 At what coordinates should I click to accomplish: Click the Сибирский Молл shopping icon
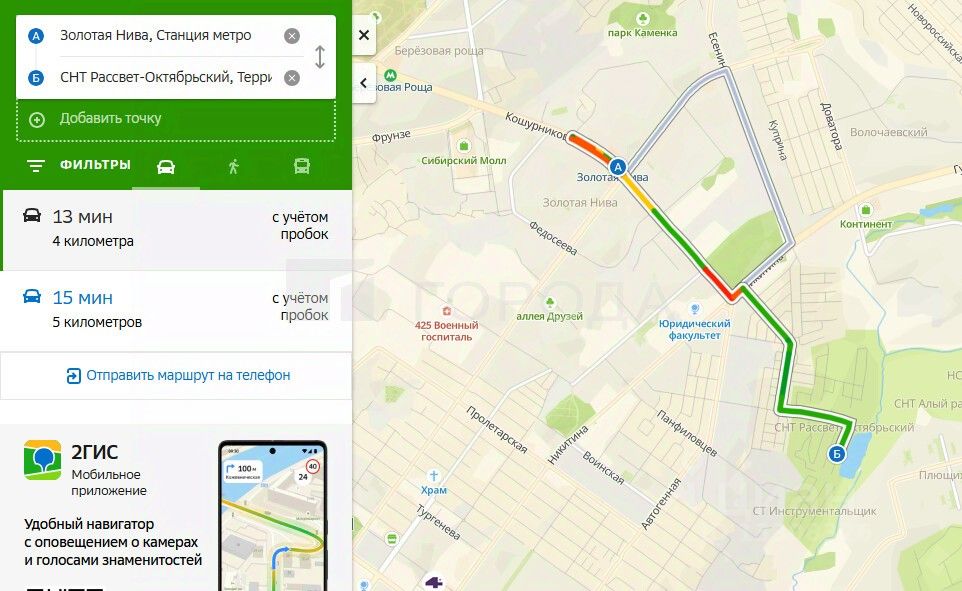(x=464, y=146)
